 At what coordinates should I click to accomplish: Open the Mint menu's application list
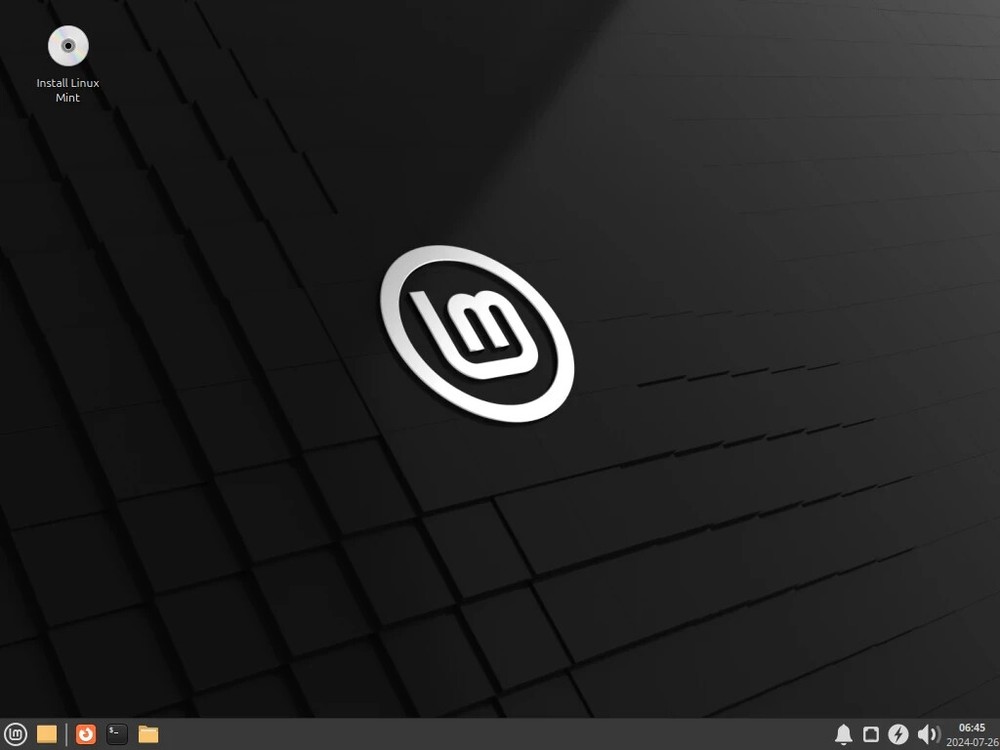(x=17, y=733)
